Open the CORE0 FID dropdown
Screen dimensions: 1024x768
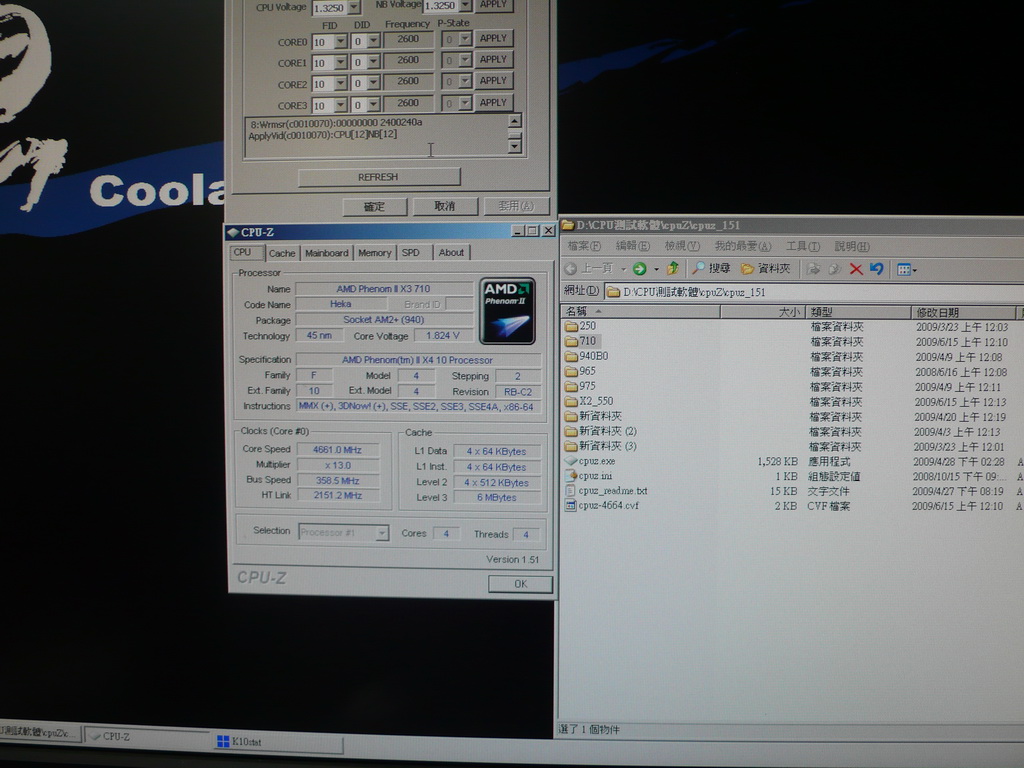click(x=340, y=42)
